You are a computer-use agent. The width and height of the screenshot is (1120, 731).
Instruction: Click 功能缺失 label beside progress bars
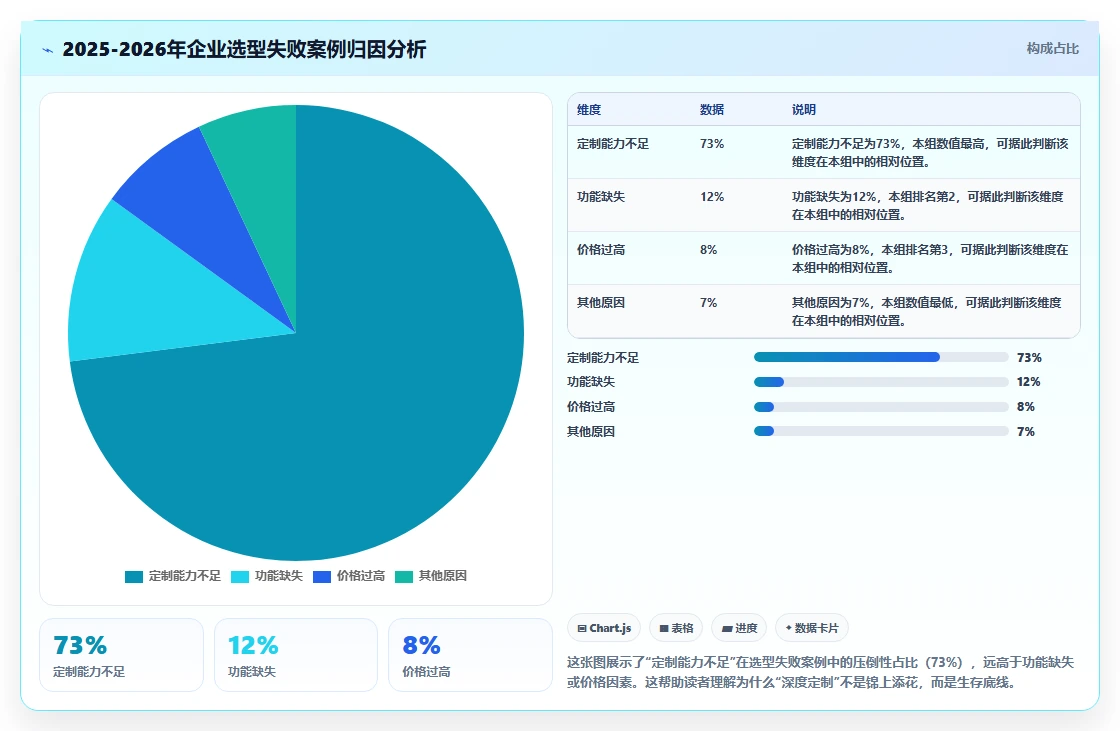pos(591,382)
